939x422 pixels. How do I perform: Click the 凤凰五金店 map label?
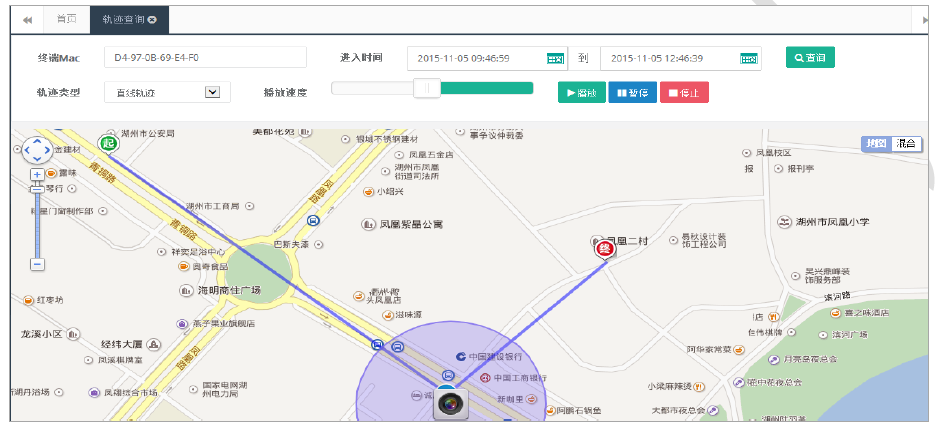point(431,154)
